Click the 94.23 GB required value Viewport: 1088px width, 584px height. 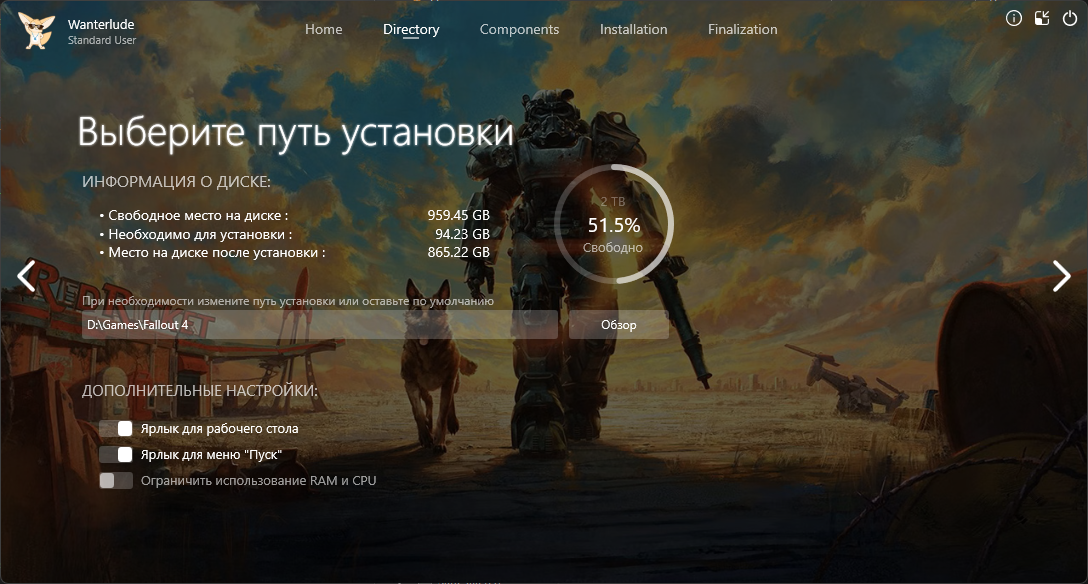[x=463, y=234]
